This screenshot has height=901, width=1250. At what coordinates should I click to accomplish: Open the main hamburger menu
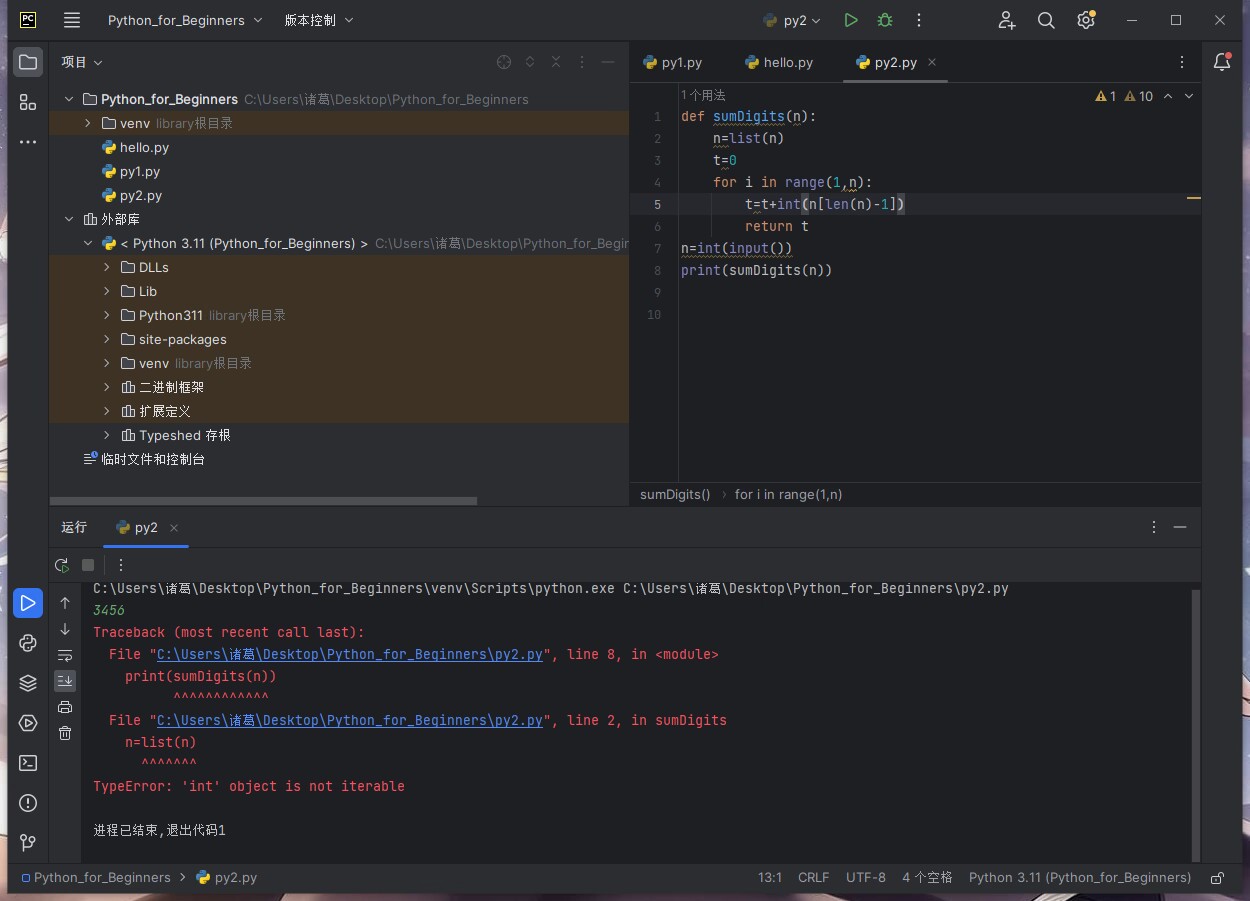pos(72,20)
